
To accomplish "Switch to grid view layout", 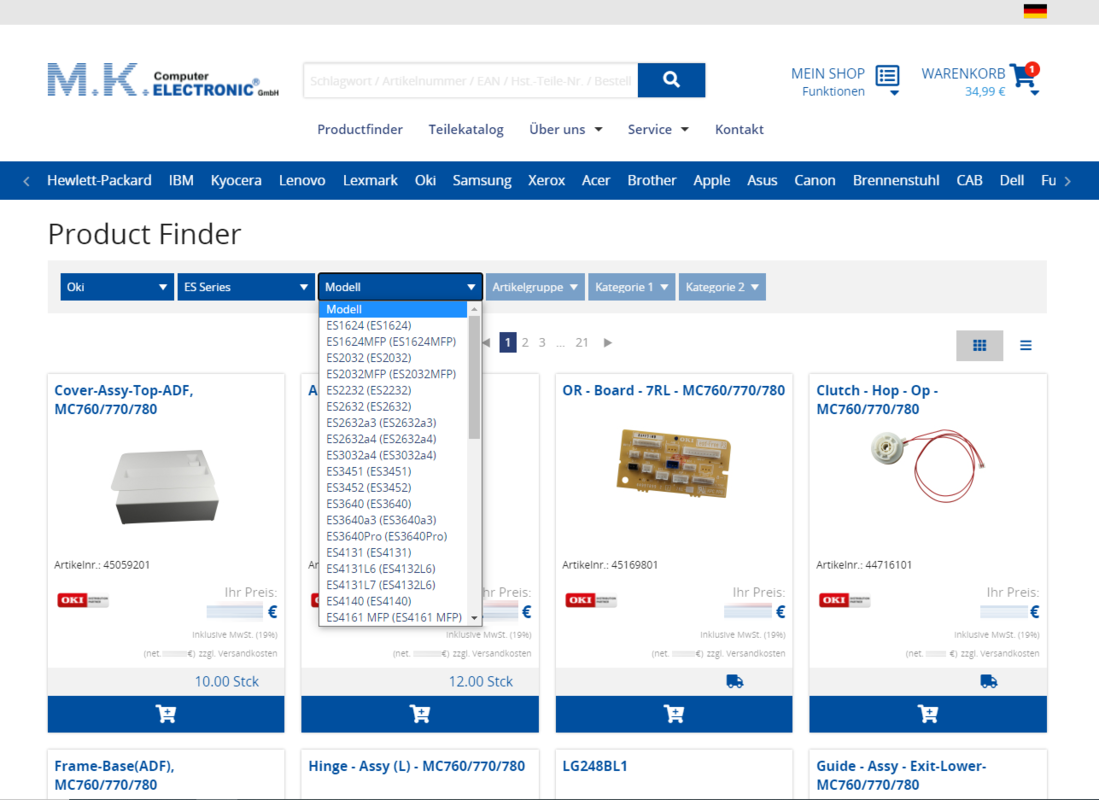I will pyautogui.click(x=979, y=345).
